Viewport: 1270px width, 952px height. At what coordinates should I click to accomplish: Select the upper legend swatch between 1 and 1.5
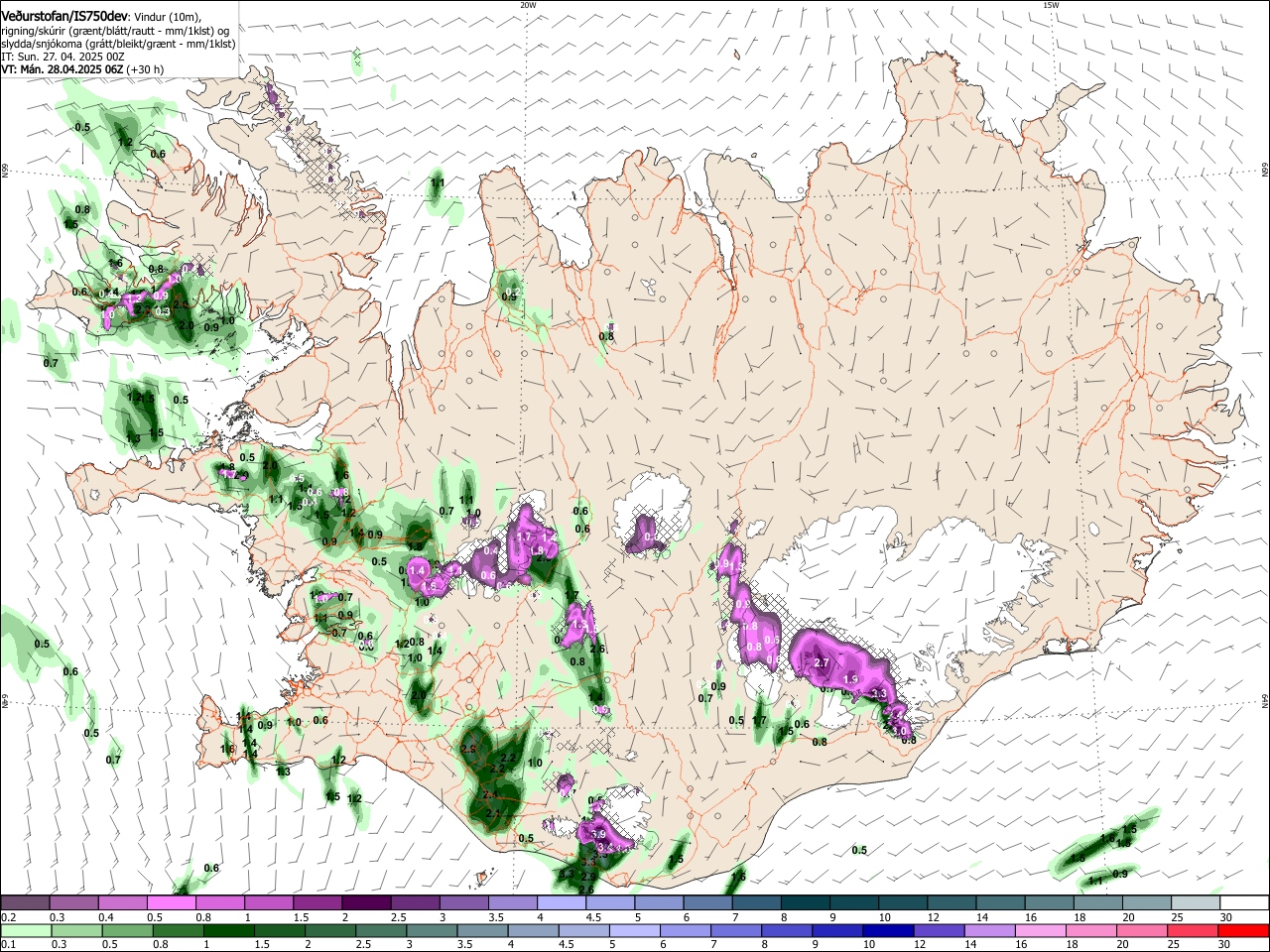[268, 903]
